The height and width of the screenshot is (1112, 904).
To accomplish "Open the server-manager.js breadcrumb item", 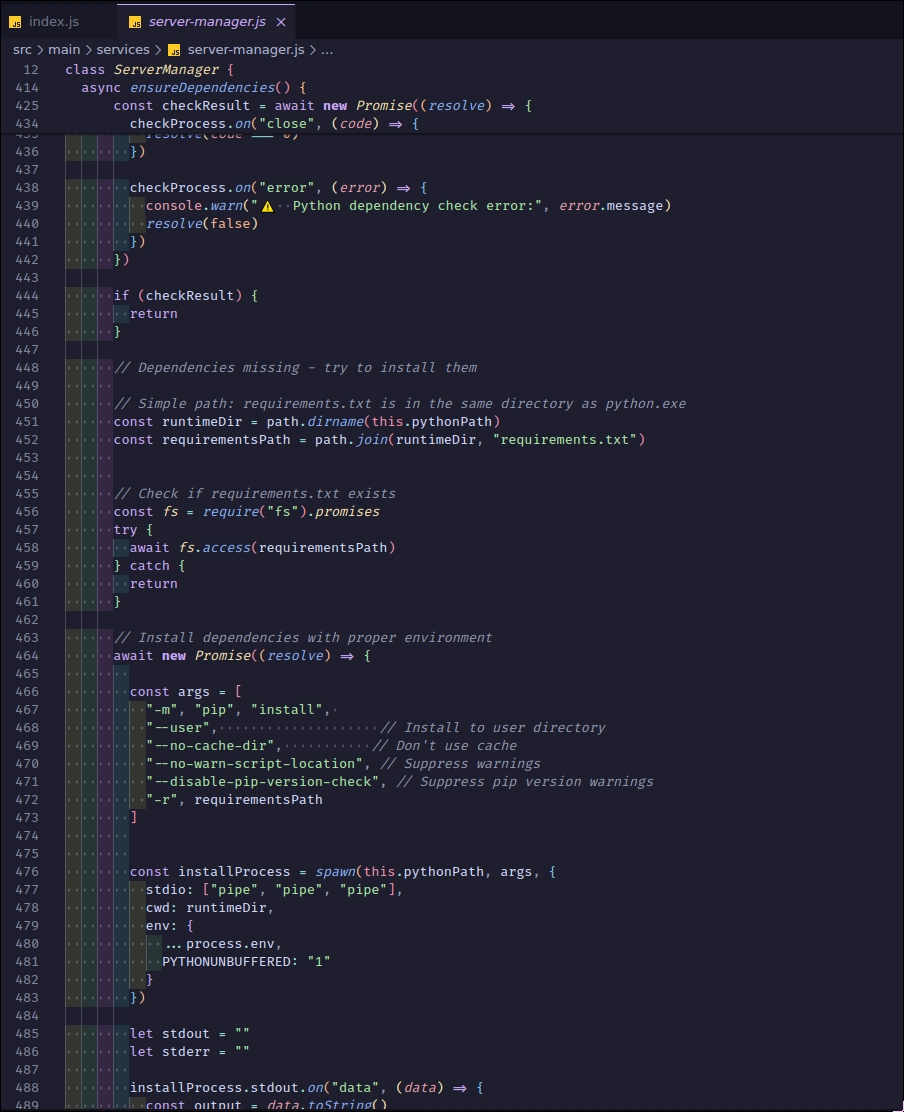I will (x=247, y=50).
